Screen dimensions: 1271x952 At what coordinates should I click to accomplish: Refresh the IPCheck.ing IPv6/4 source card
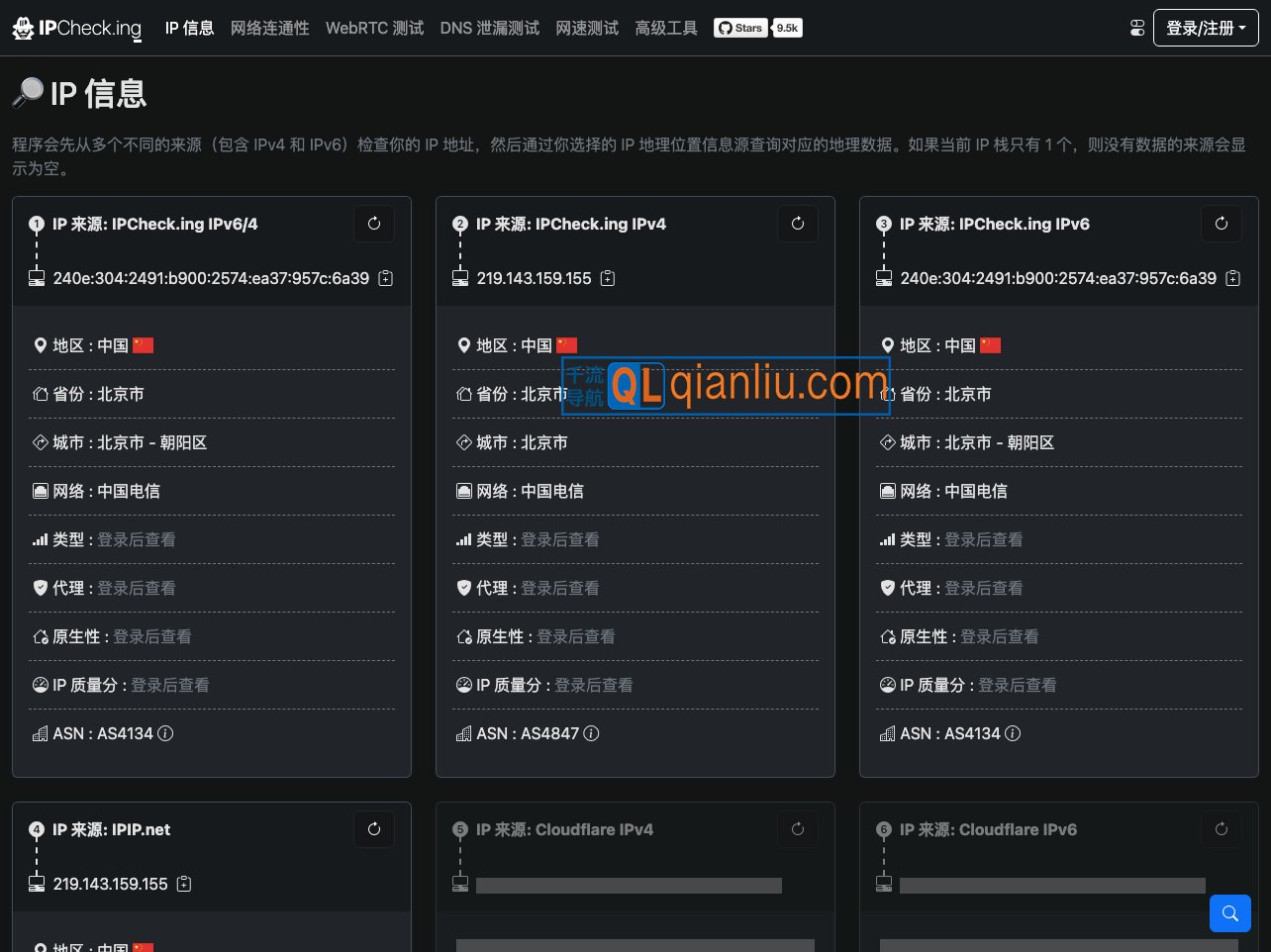point(374,224)
